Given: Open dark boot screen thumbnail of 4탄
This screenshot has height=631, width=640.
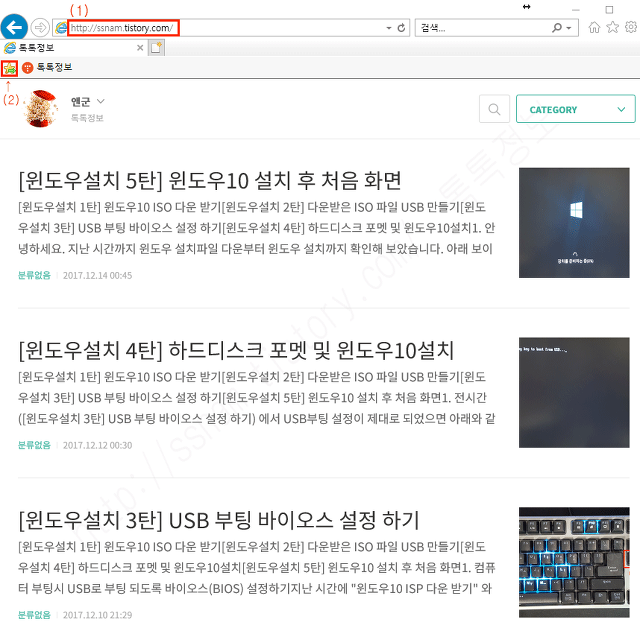Looking at the screenshot, I should (x=574, y=393).
